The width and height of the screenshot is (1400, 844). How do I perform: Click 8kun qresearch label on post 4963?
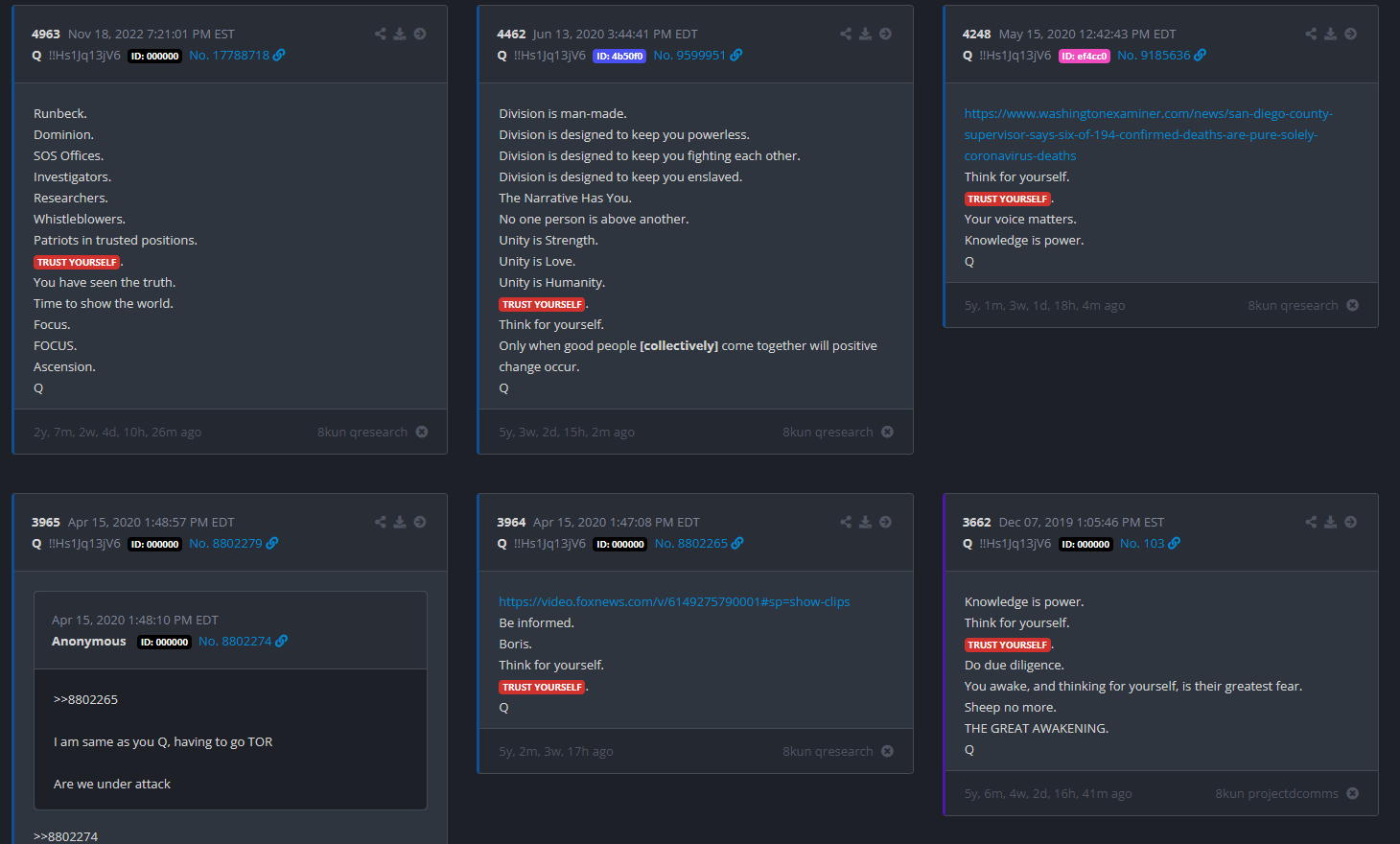pos(362,432)
